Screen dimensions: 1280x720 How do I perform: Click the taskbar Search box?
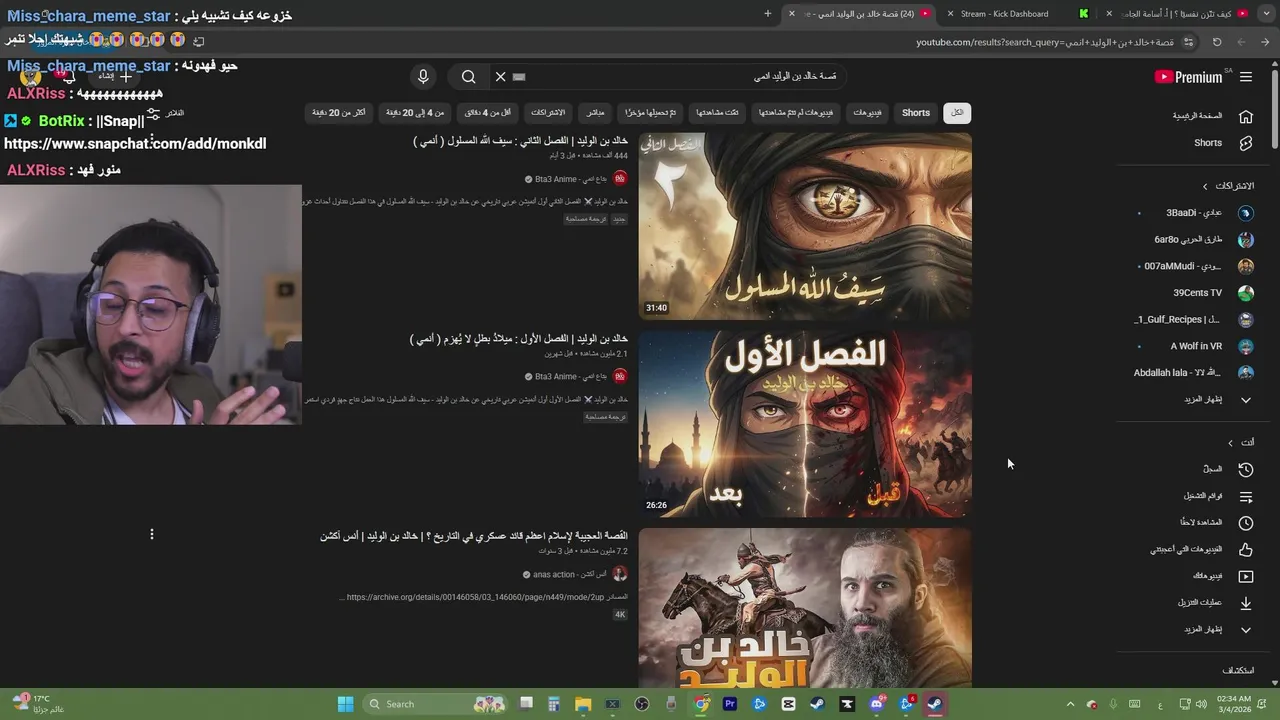(x=436, y=704)
